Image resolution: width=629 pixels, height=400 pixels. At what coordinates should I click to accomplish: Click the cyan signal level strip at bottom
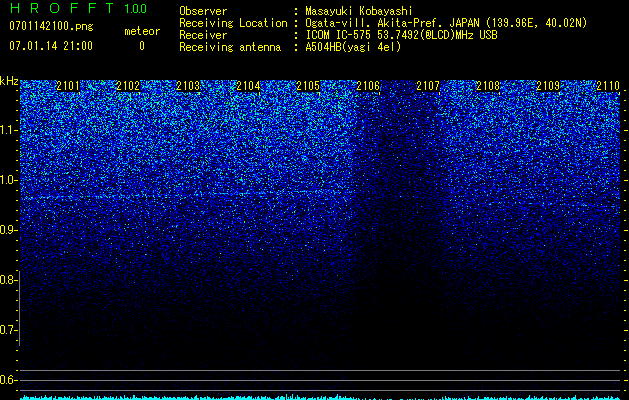pos(321,397)
